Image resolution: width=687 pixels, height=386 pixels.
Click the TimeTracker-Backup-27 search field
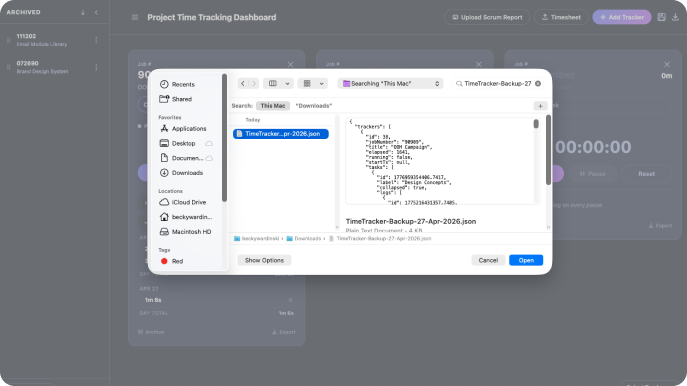coord(497,83)
